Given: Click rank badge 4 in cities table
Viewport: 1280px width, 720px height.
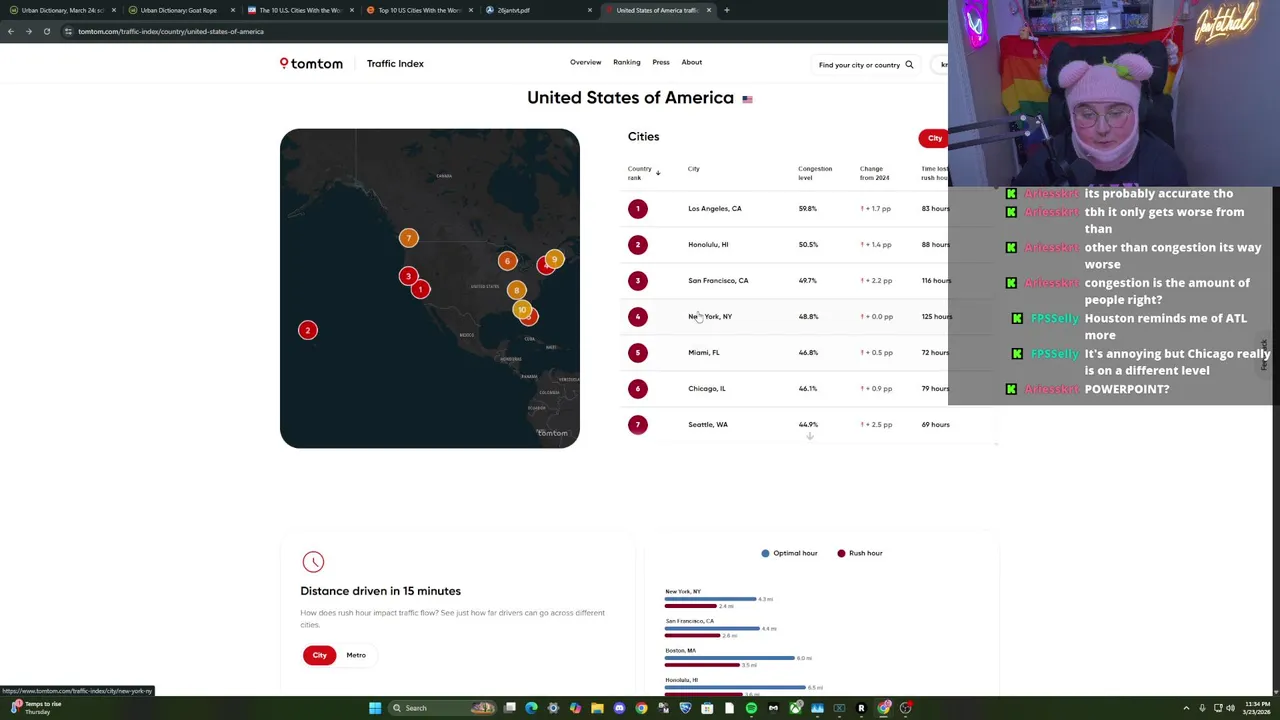Looking at the screenshot, I should [638, 317].
